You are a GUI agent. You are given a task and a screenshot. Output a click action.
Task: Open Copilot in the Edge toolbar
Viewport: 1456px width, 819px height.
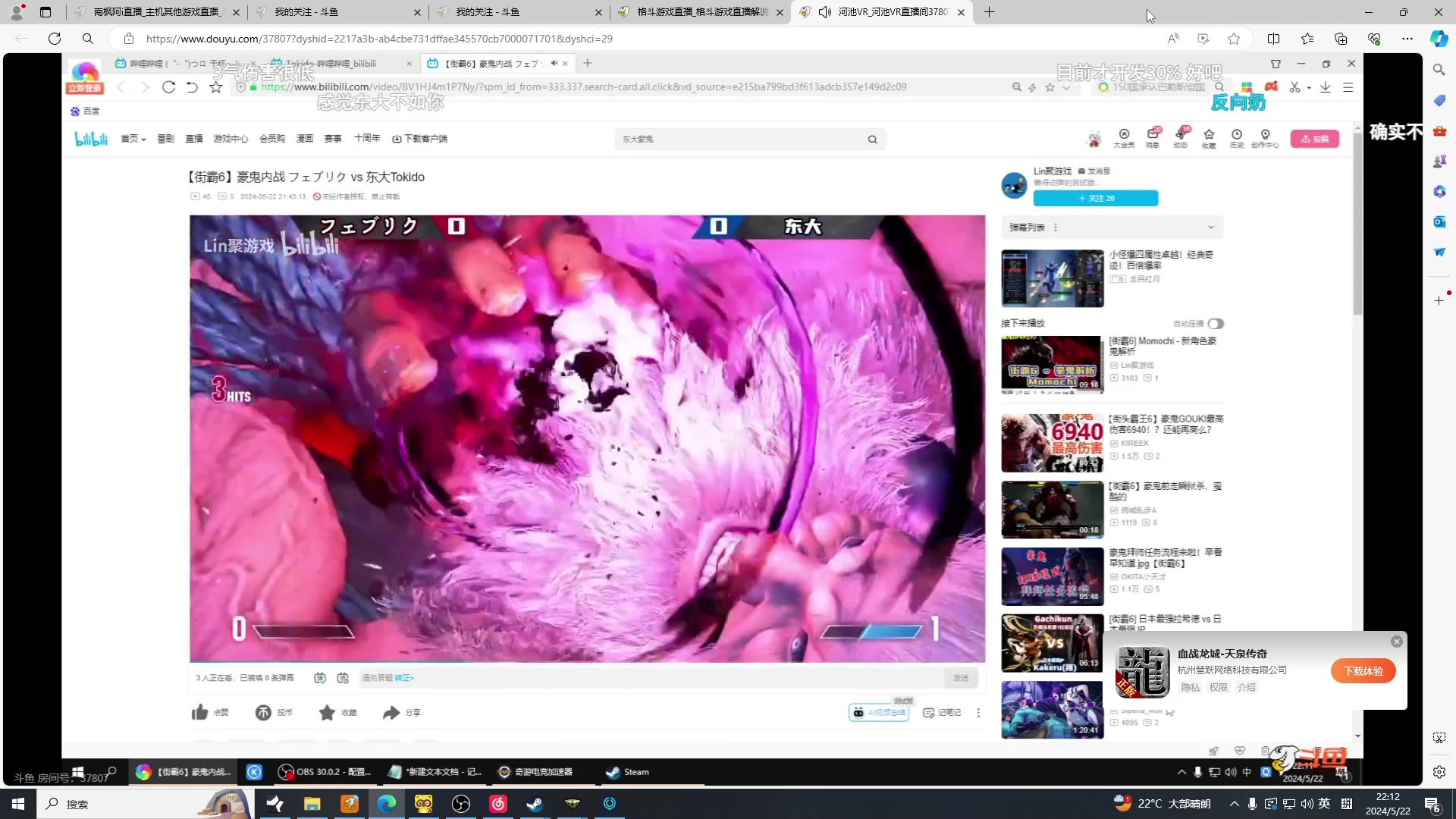pyautogui.click(x=1439, y=39)
